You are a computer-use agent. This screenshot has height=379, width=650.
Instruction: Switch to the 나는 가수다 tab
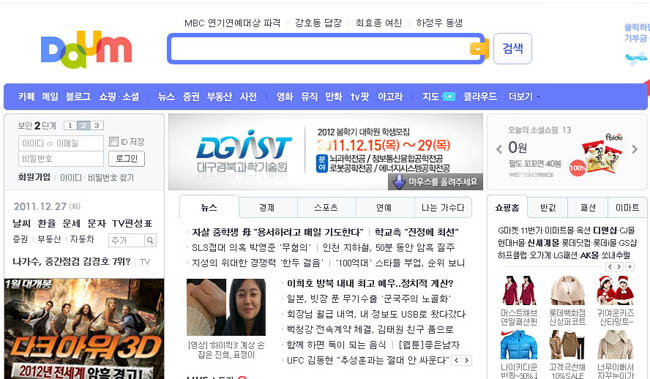(443, 207)
